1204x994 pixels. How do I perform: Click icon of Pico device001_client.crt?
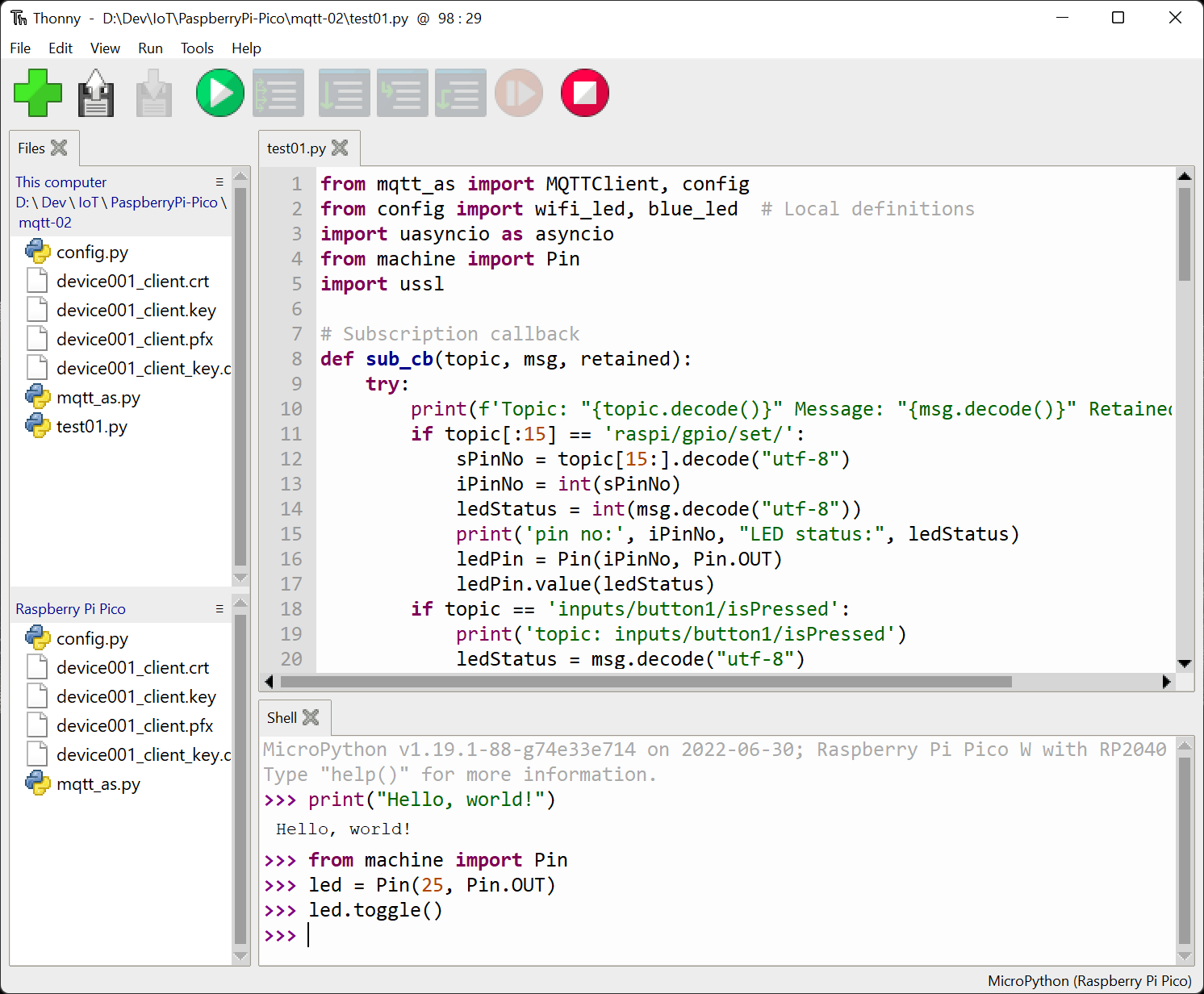click(x=37, y=667)
